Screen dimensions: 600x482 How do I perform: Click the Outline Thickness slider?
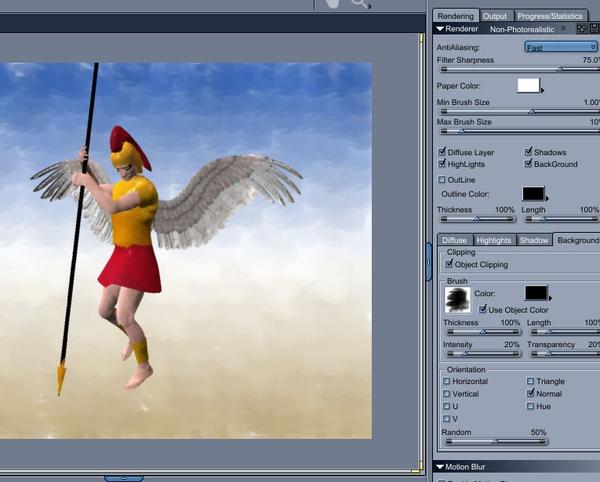[477, 219]
